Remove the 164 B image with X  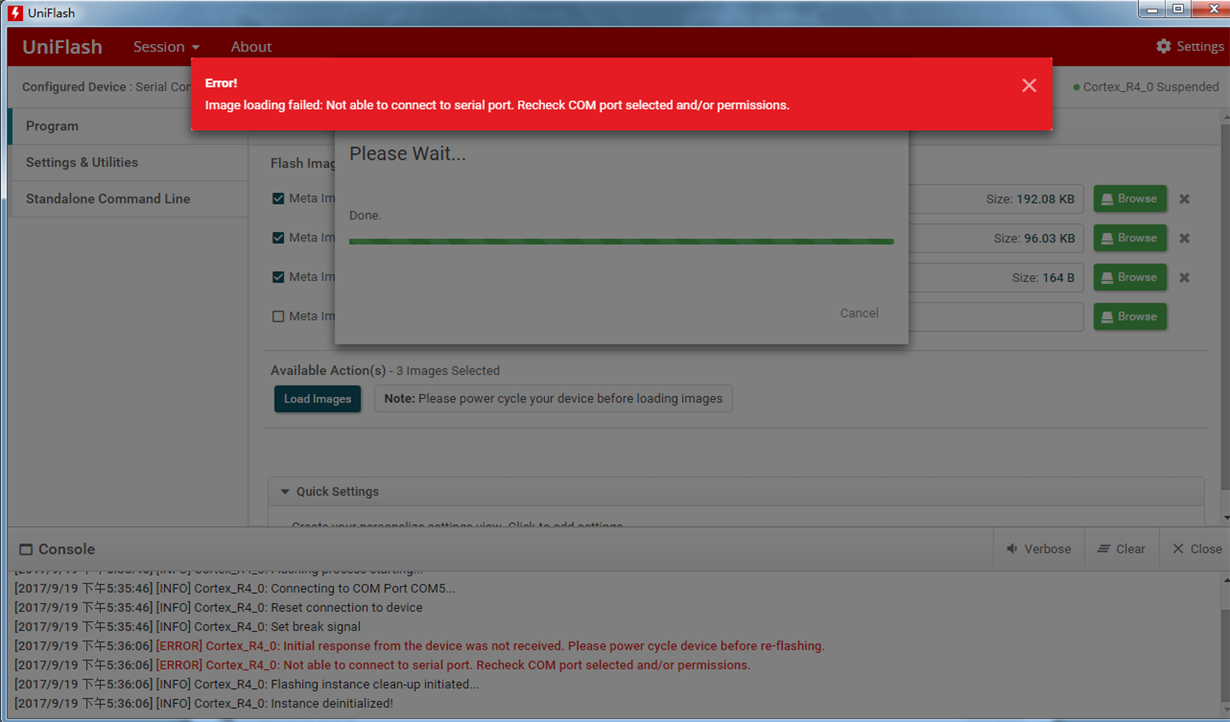tap(1184, 277)
